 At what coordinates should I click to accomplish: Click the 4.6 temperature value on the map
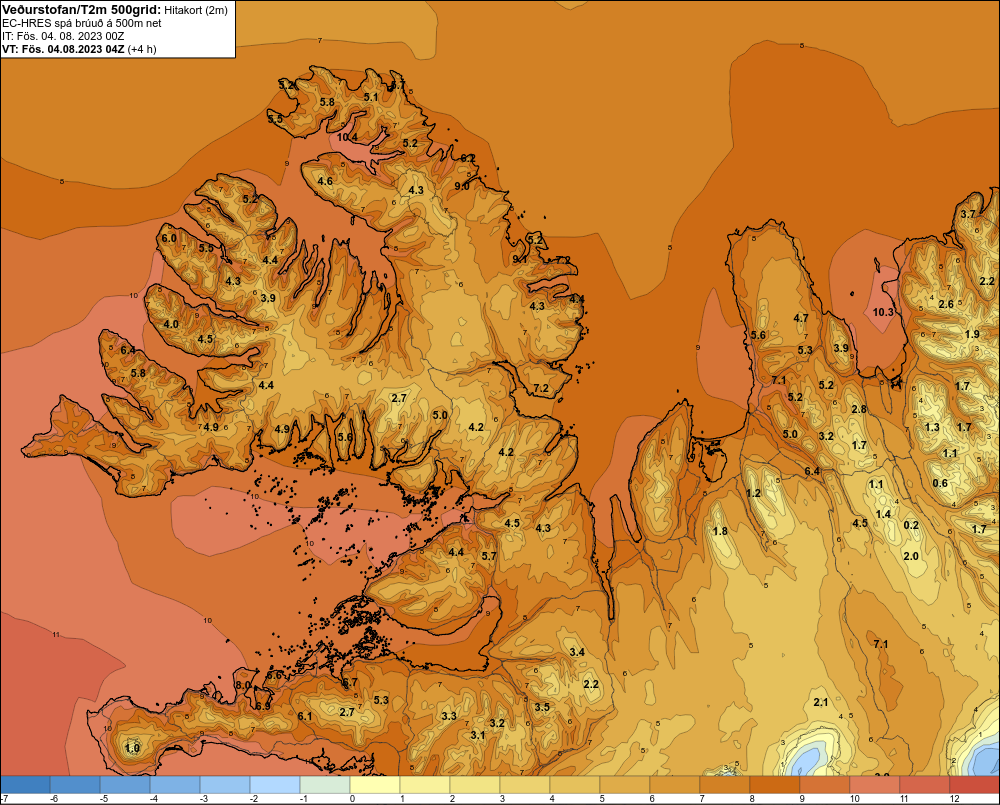(x=325, y=181)
